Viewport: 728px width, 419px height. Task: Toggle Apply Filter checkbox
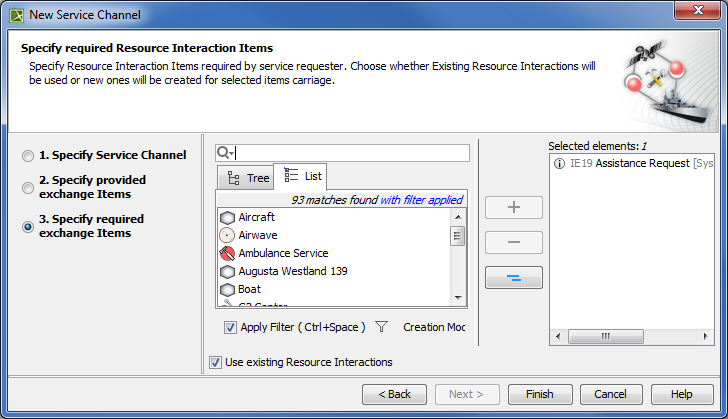click(x=230, y=327)
